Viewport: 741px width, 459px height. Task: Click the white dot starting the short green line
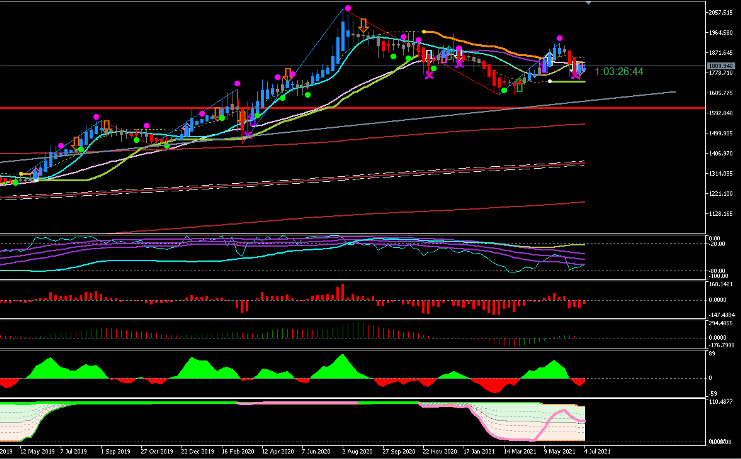(x=550, y=81)
